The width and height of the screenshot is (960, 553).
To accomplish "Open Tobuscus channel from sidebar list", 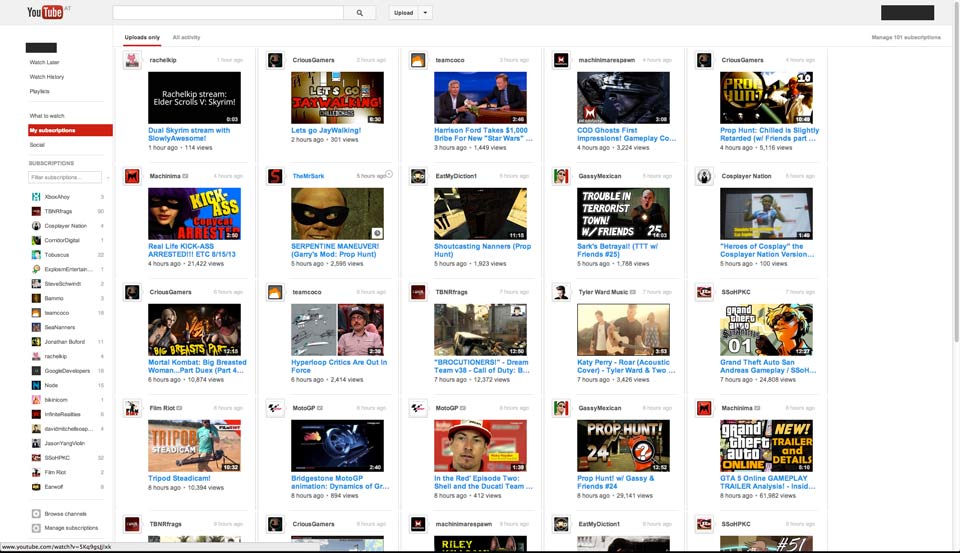I will click(x=56, y=255).
